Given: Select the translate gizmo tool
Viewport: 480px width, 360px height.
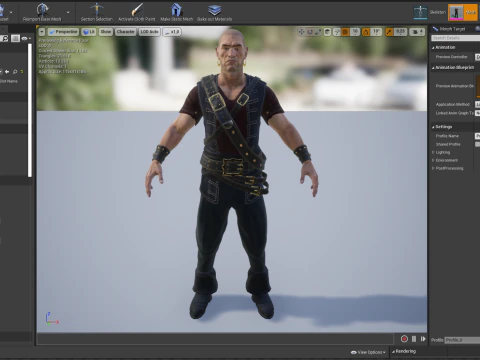Looking at the screenshot, I should (x=302, y=32).
